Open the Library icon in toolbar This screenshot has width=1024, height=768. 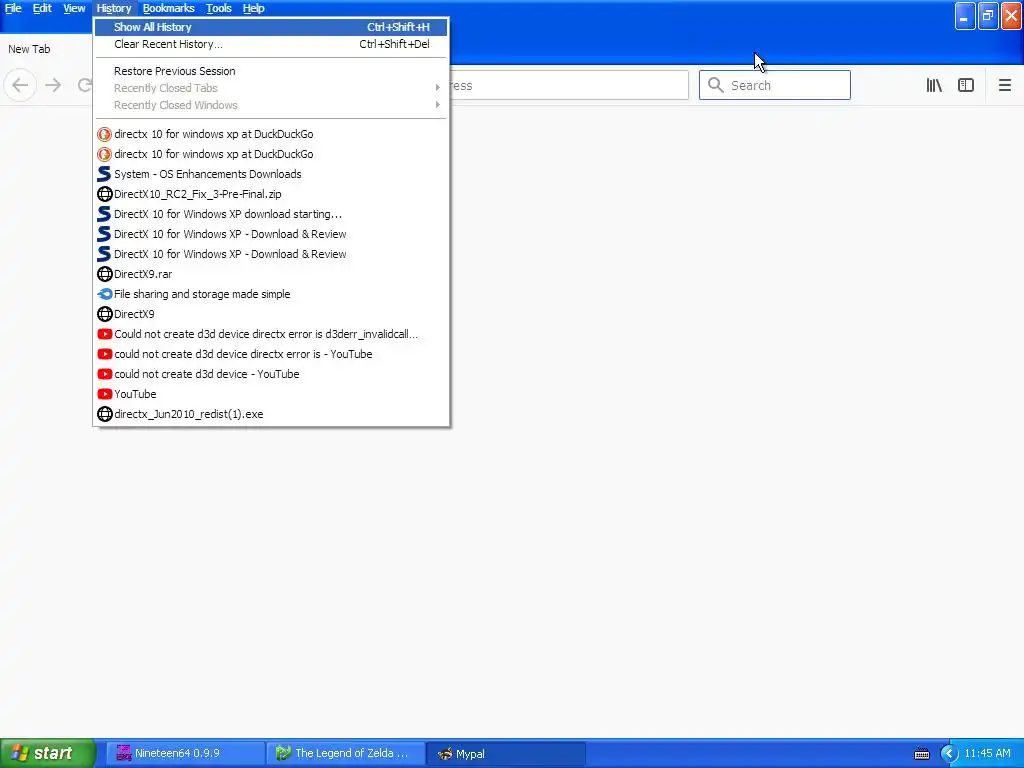(x=934, y=86)
